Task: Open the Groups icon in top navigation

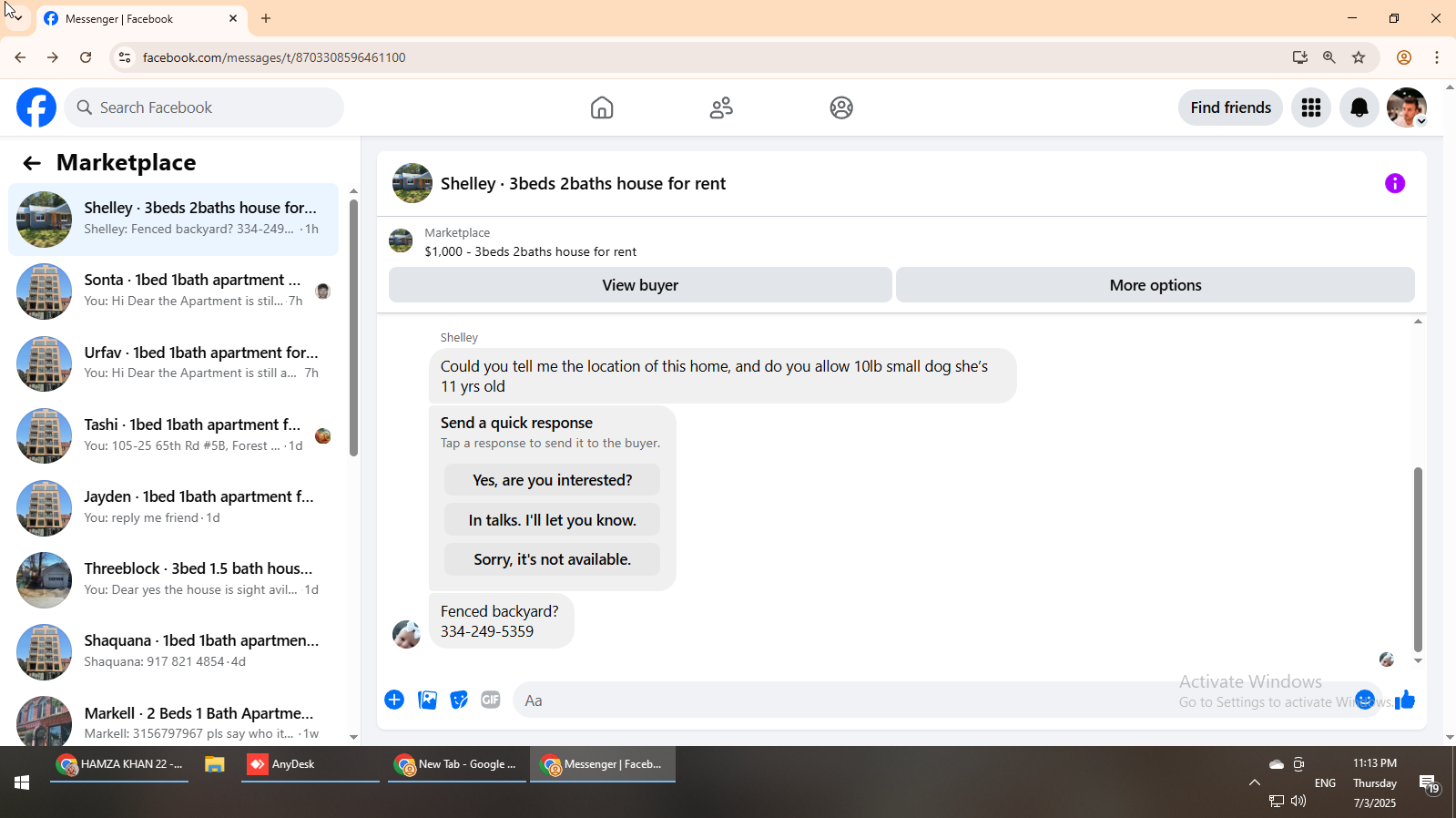Action: [841, 107]
